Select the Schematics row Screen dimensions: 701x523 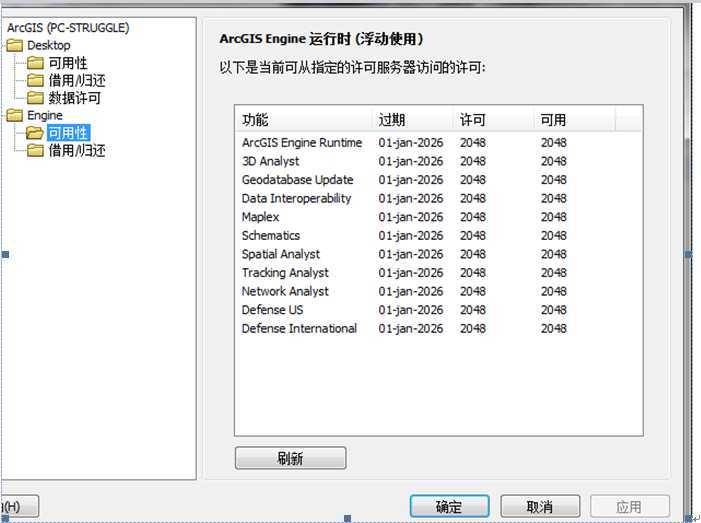click(x=438, y=236)
